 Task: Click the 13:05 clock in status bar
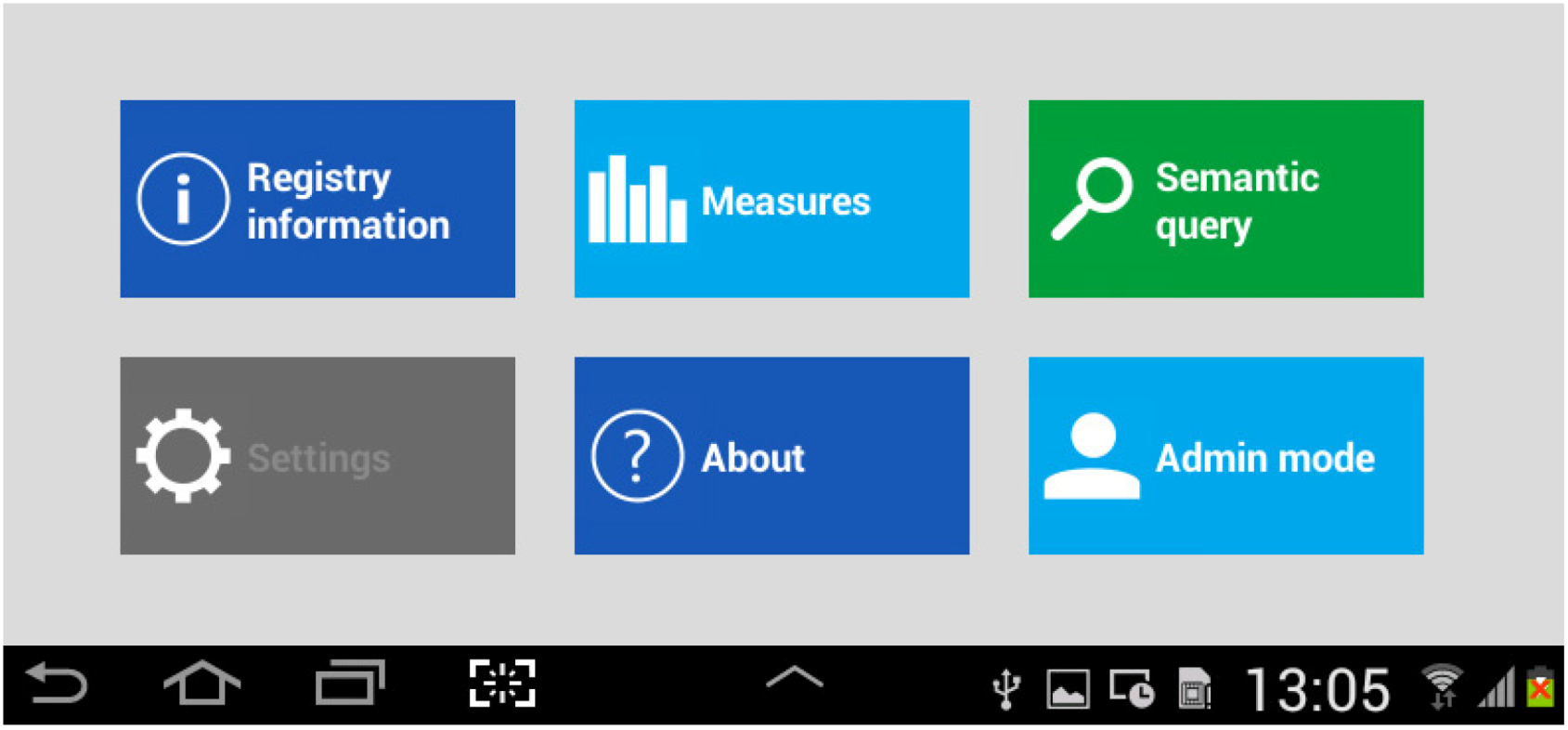pos(1316,690)
